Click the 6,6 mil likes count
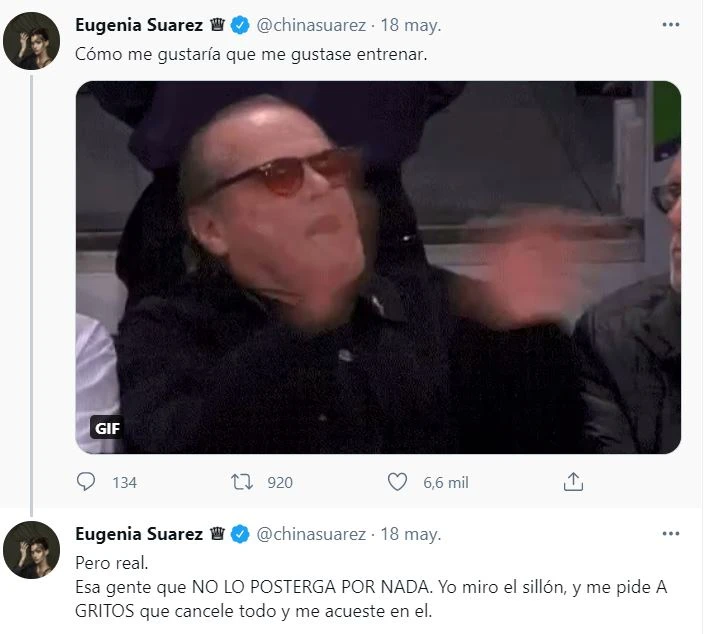The image size is (705, 634). [446, 482]
